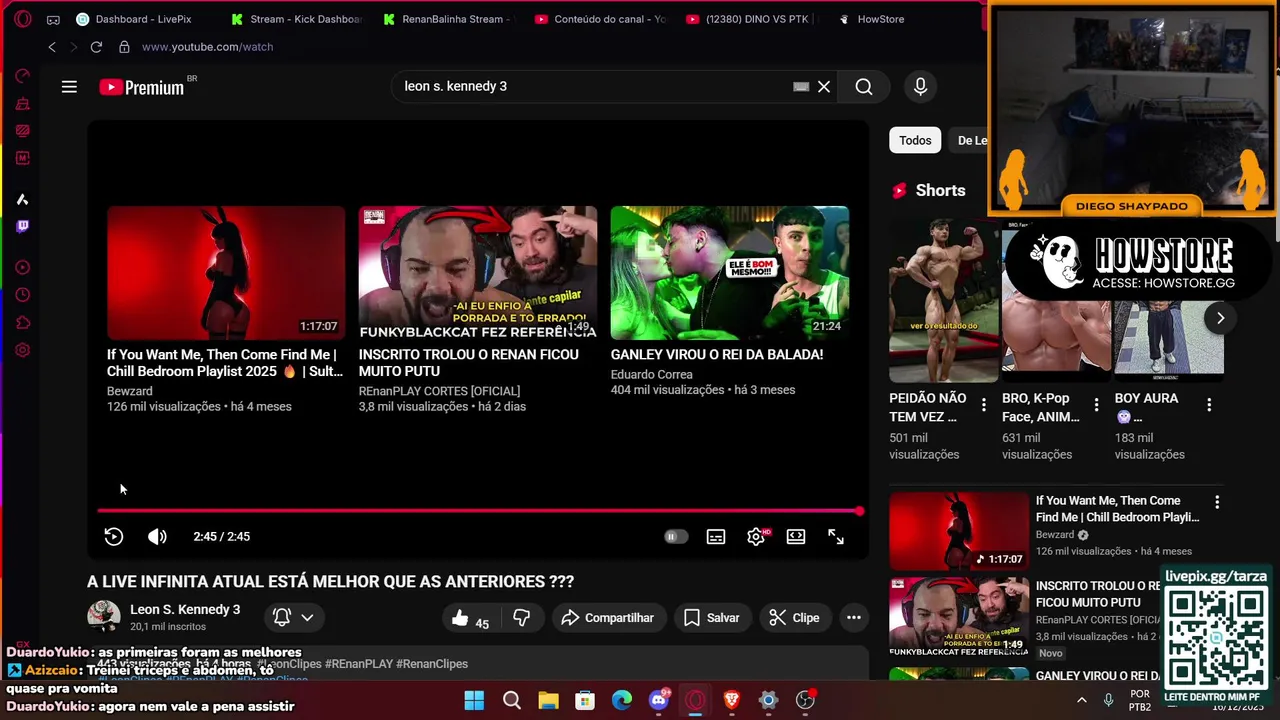Replay the finished video
The image size is (1280, 720).
pyautogui.click(x=114, y=537)
